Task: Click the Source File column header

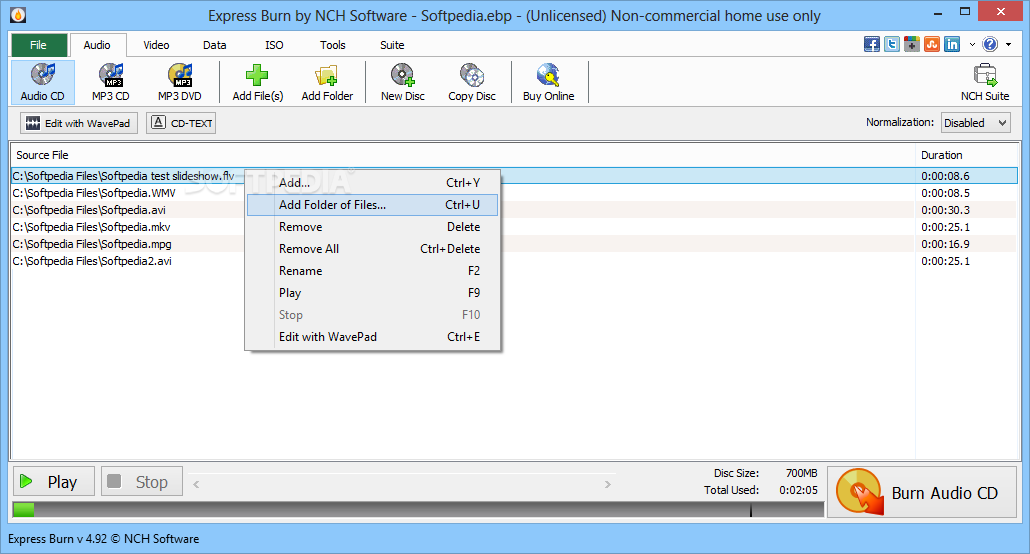Action: pos(462,155)
